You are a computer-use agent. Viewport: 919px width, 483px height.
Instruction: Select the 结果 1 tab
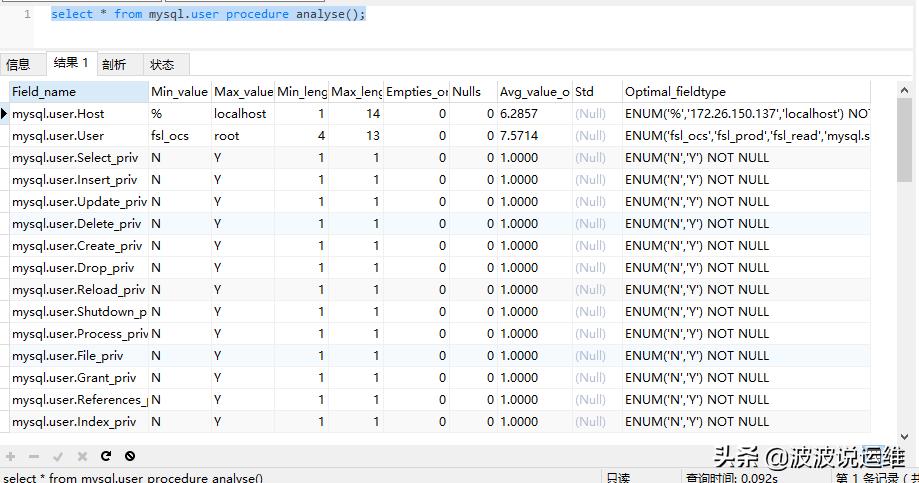(x=71, y=63)
